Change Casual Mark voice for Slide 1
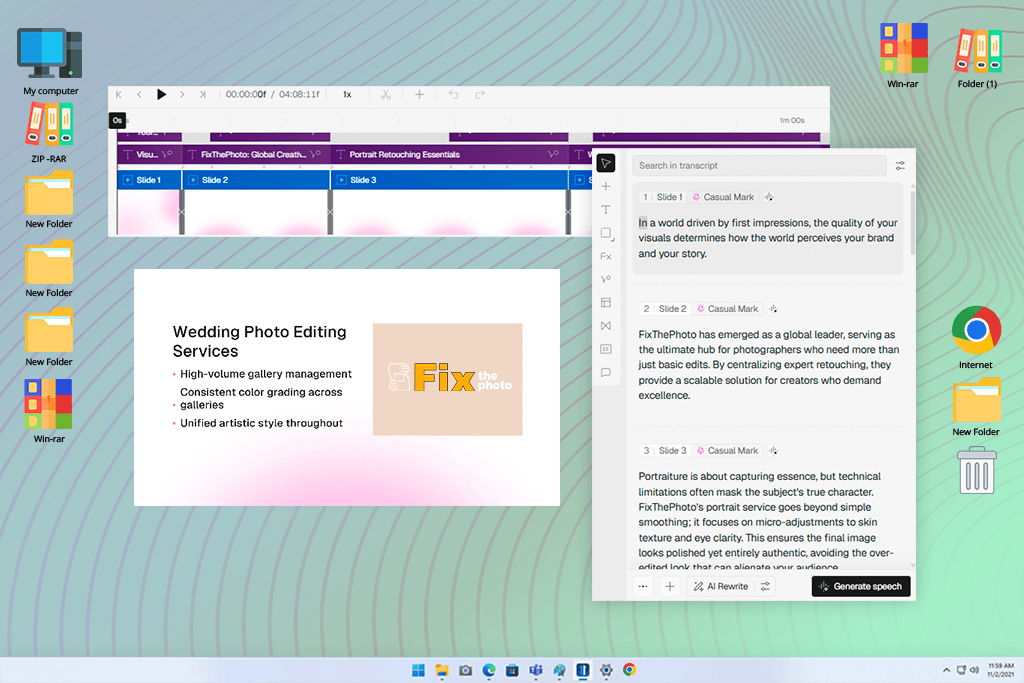Image resolution: width=1024 pixels, height=683 pixels. 723,197
